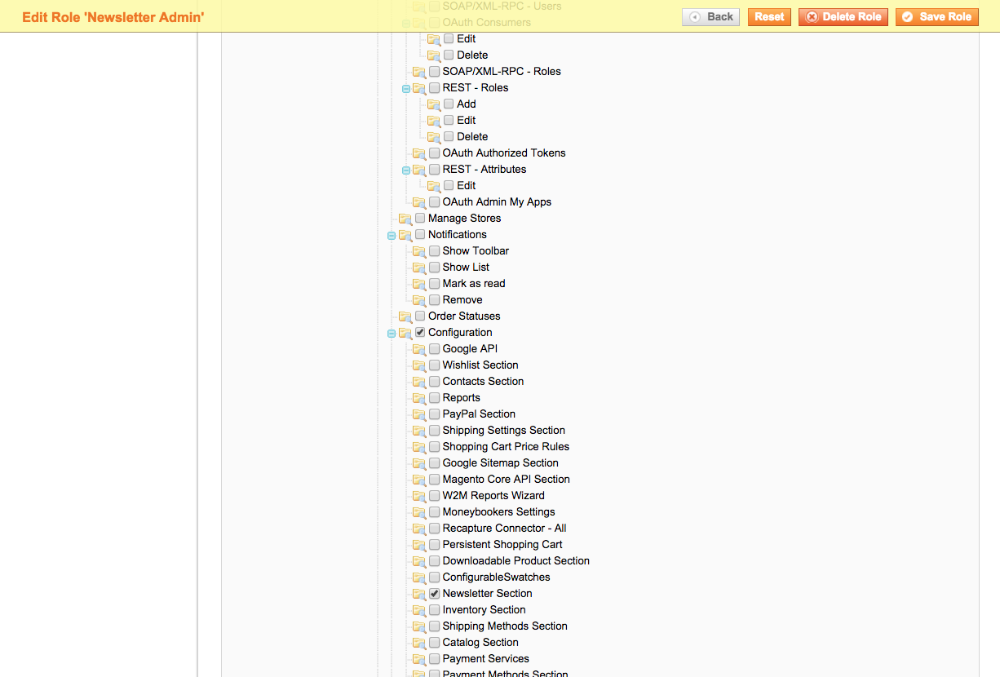Viewport: 1000px width, 677px height.
Task: Click the Delete Role button
Action: [843, 17]
